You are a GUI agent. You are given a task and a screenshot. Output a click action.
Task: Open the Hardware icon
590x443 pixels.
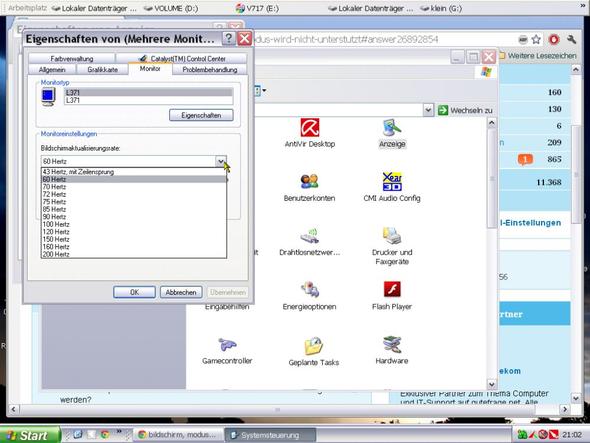coord(392,350)
